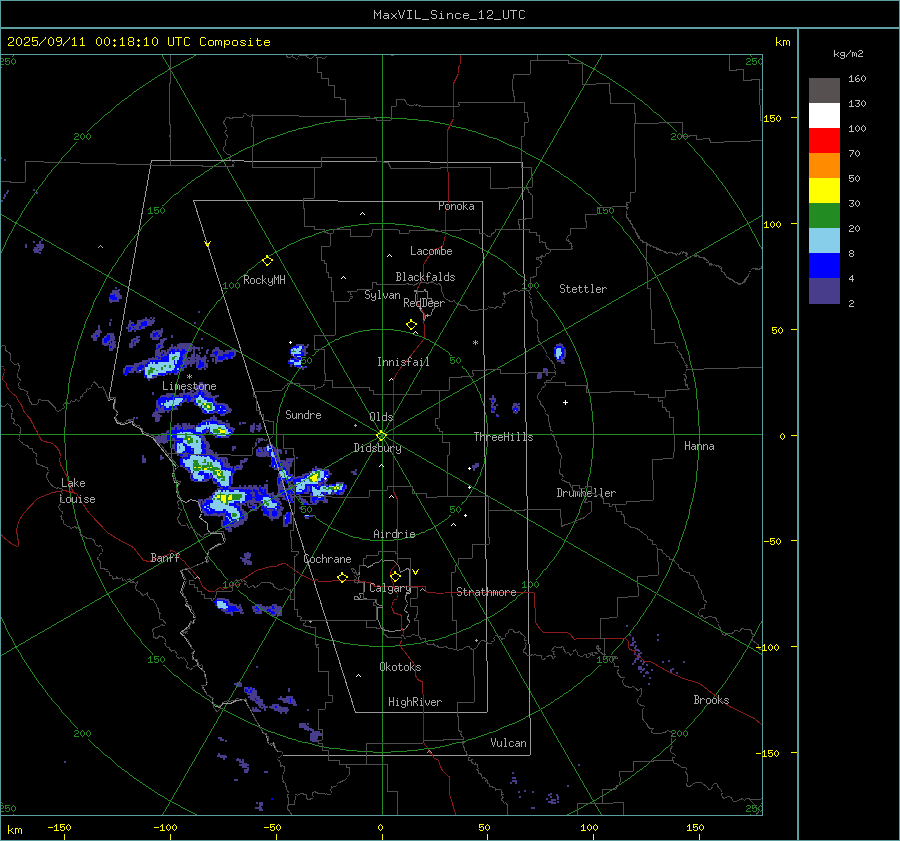The image size is (900, 841).
Task: Click the Lake Louise label
Action: [77, 491]
